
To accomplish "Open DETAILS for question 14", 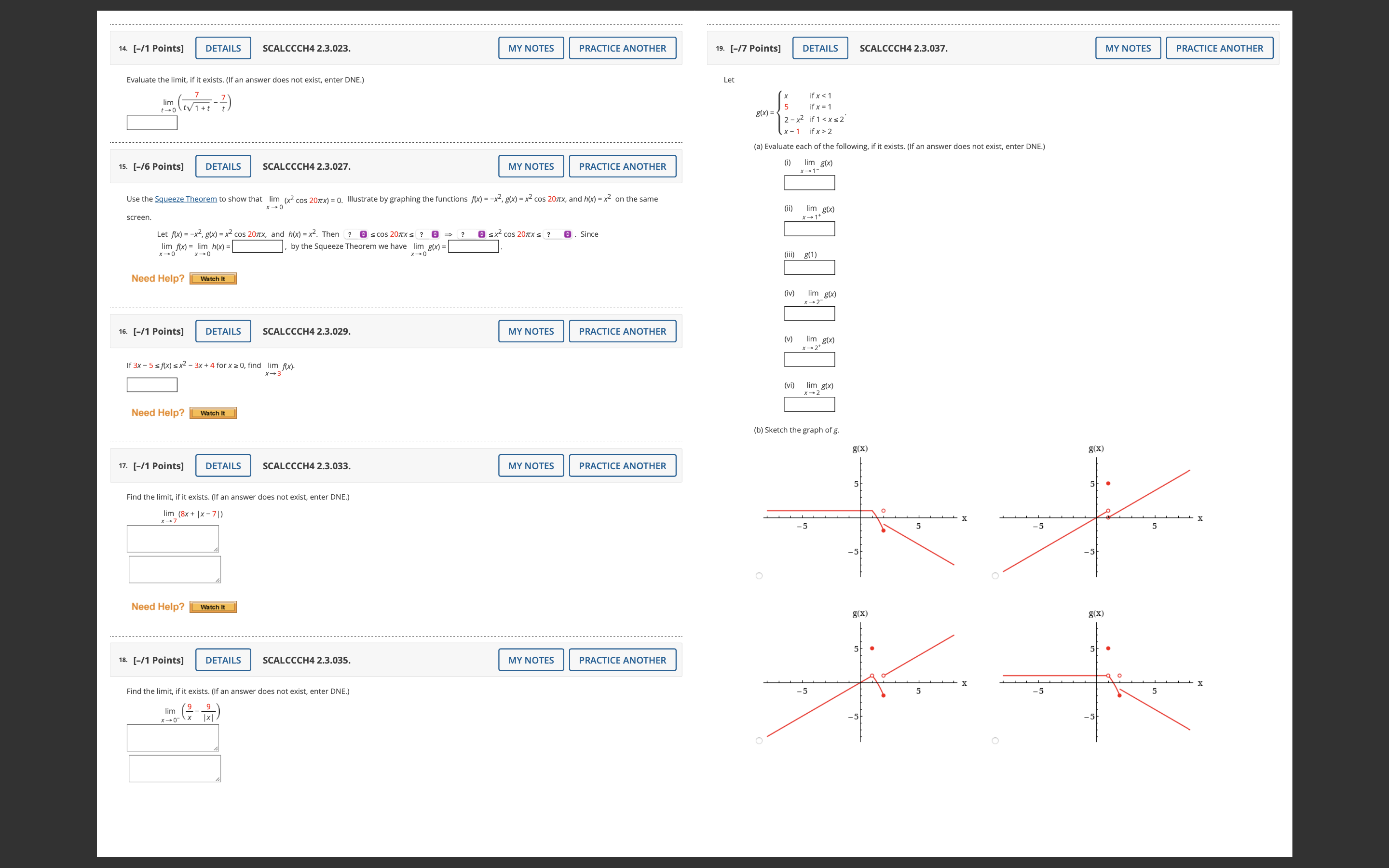I will tap(223, 48).
